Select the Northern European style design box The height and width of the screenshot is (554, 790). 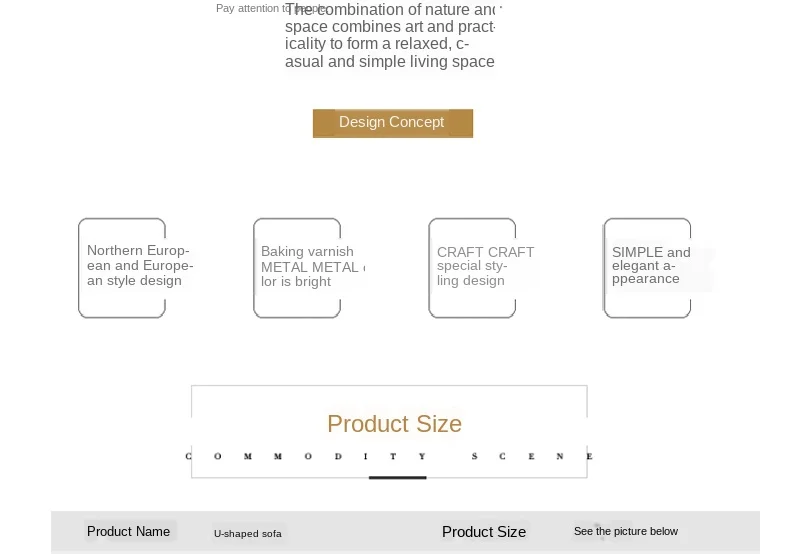click(122, 268)
